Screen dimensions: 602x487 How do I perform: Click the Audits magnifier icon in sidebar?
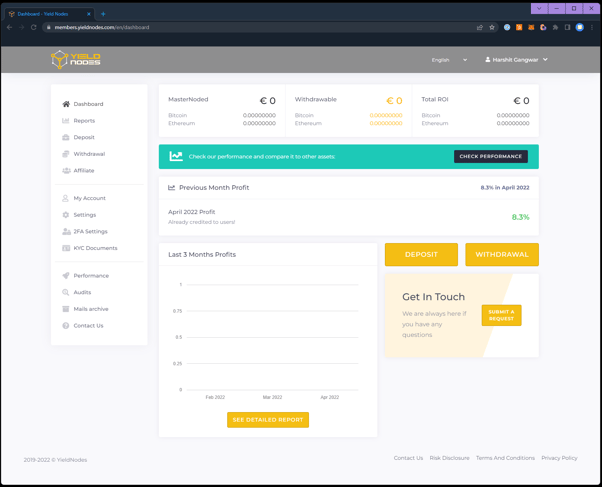[66, 293]
